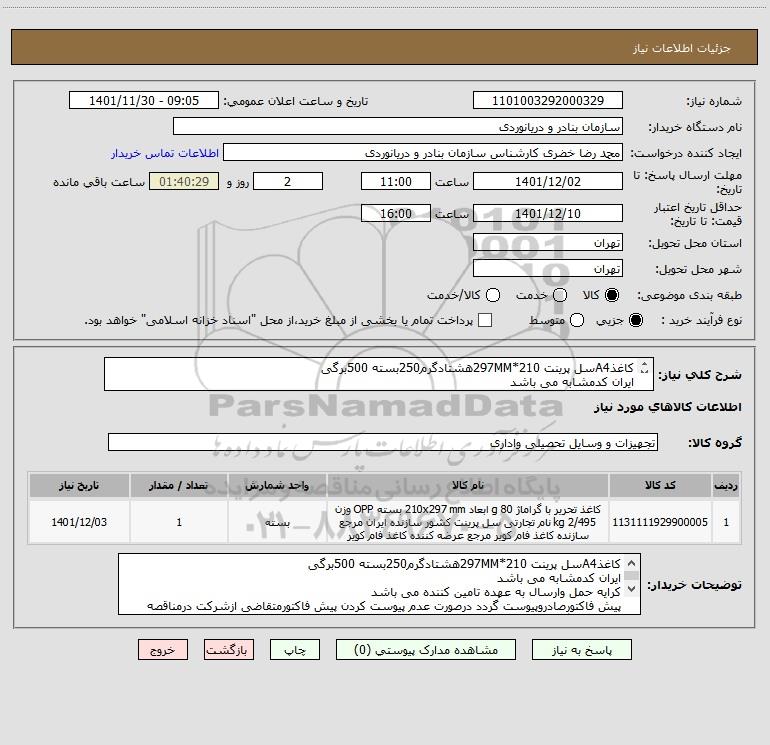Click quantity cell showing 1
Image resolution: width=770 pixels, height=745 pixels.
(x=179, y=522)
